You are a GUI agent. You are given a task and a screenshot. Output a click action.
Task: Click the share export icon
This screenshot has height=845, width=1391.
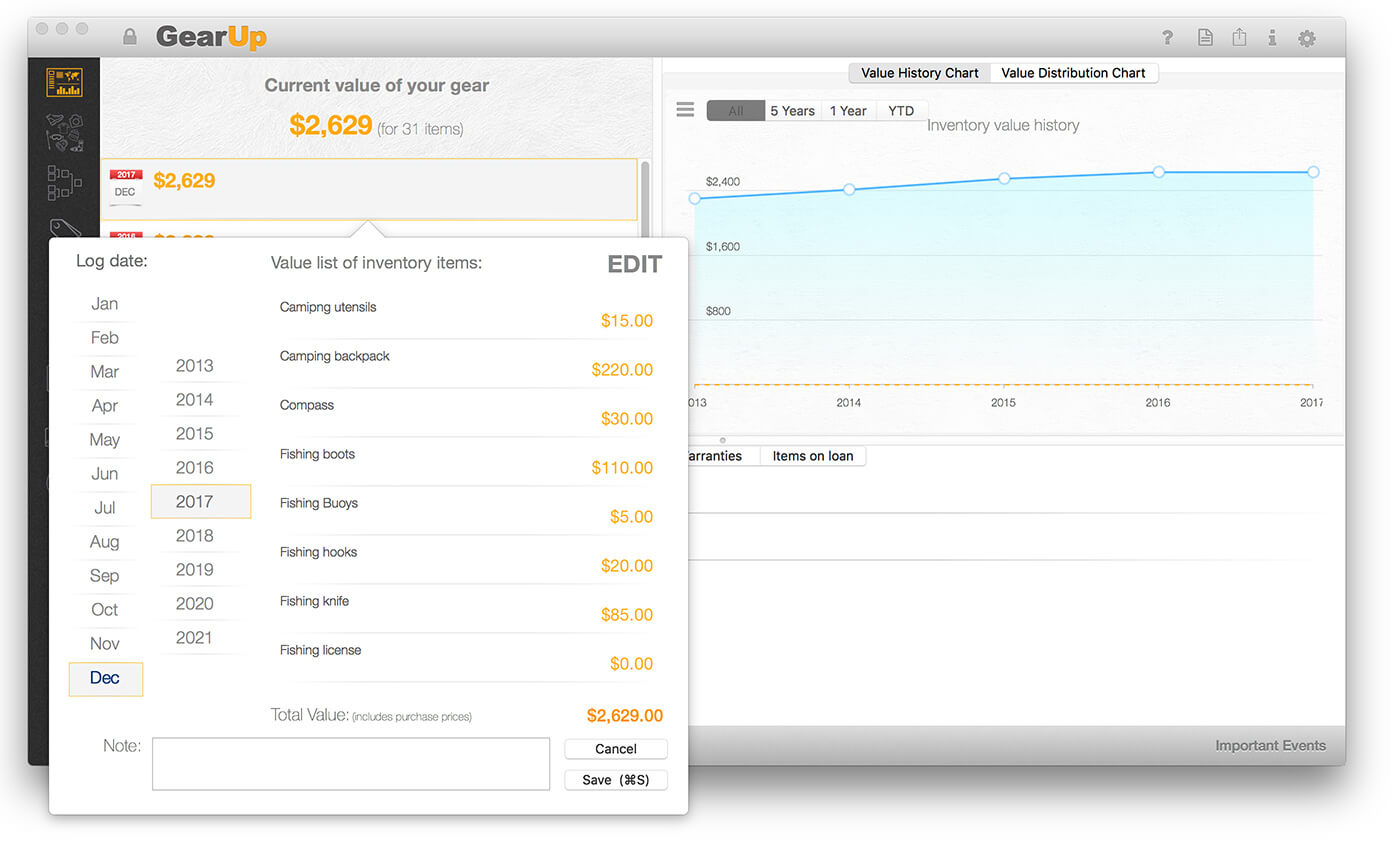(1239, 38)
